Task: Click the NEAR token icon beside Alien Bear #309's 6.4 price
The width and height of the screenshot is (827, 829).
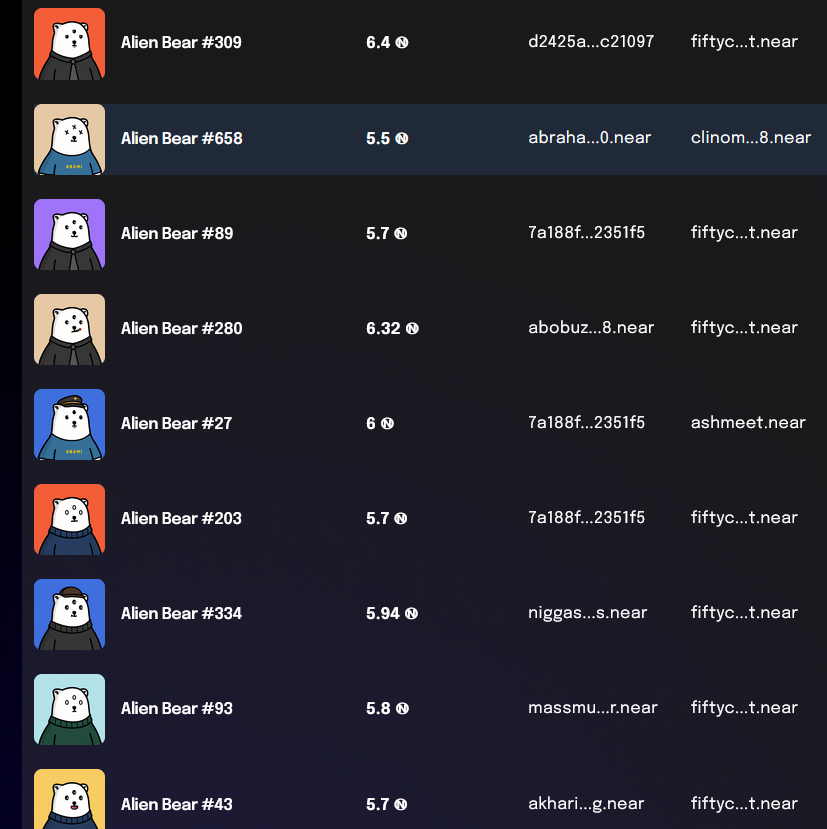Action: 401,42
